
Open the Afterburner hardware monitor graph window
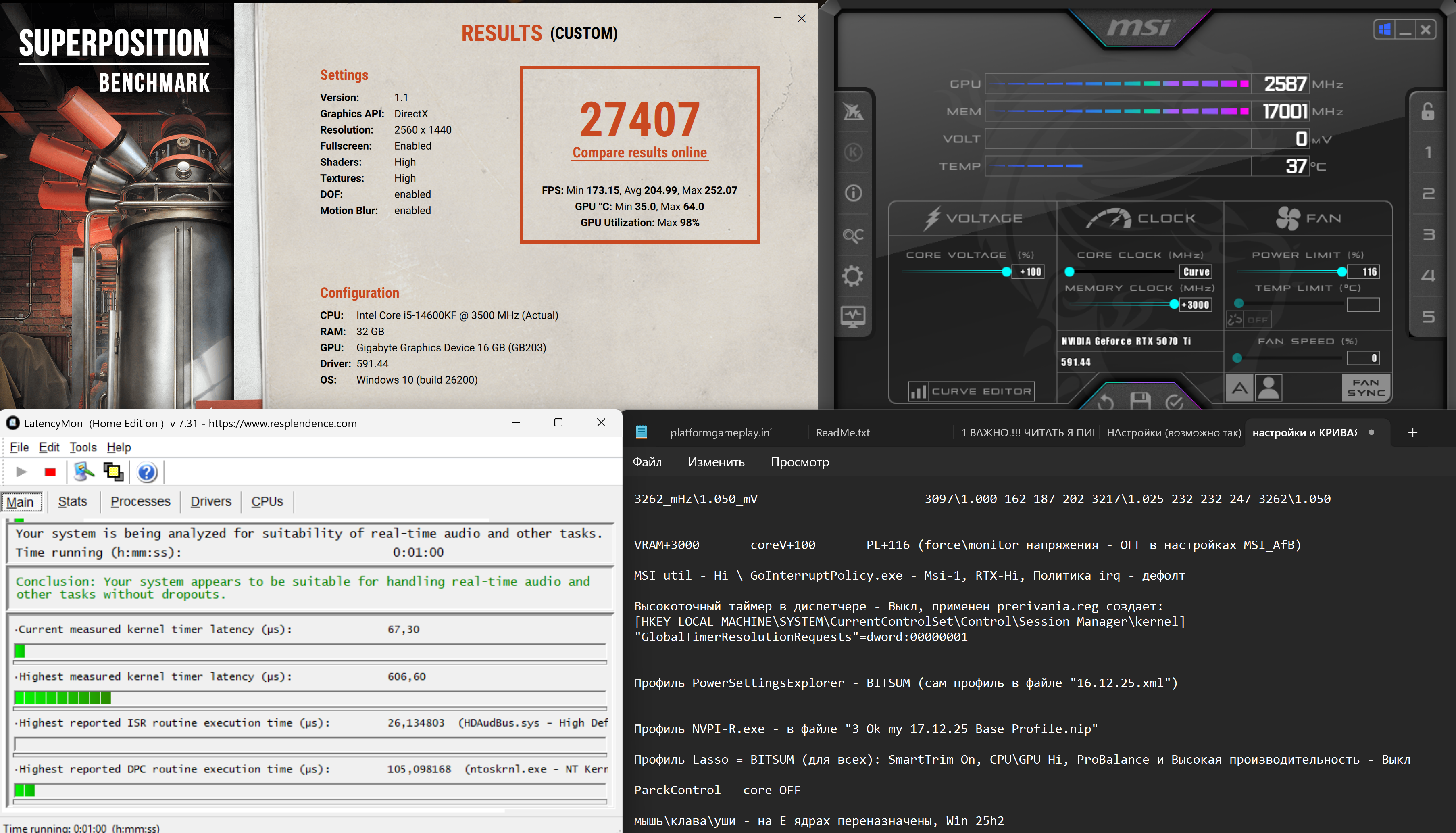pyautogui.click(x=853, y=317)
